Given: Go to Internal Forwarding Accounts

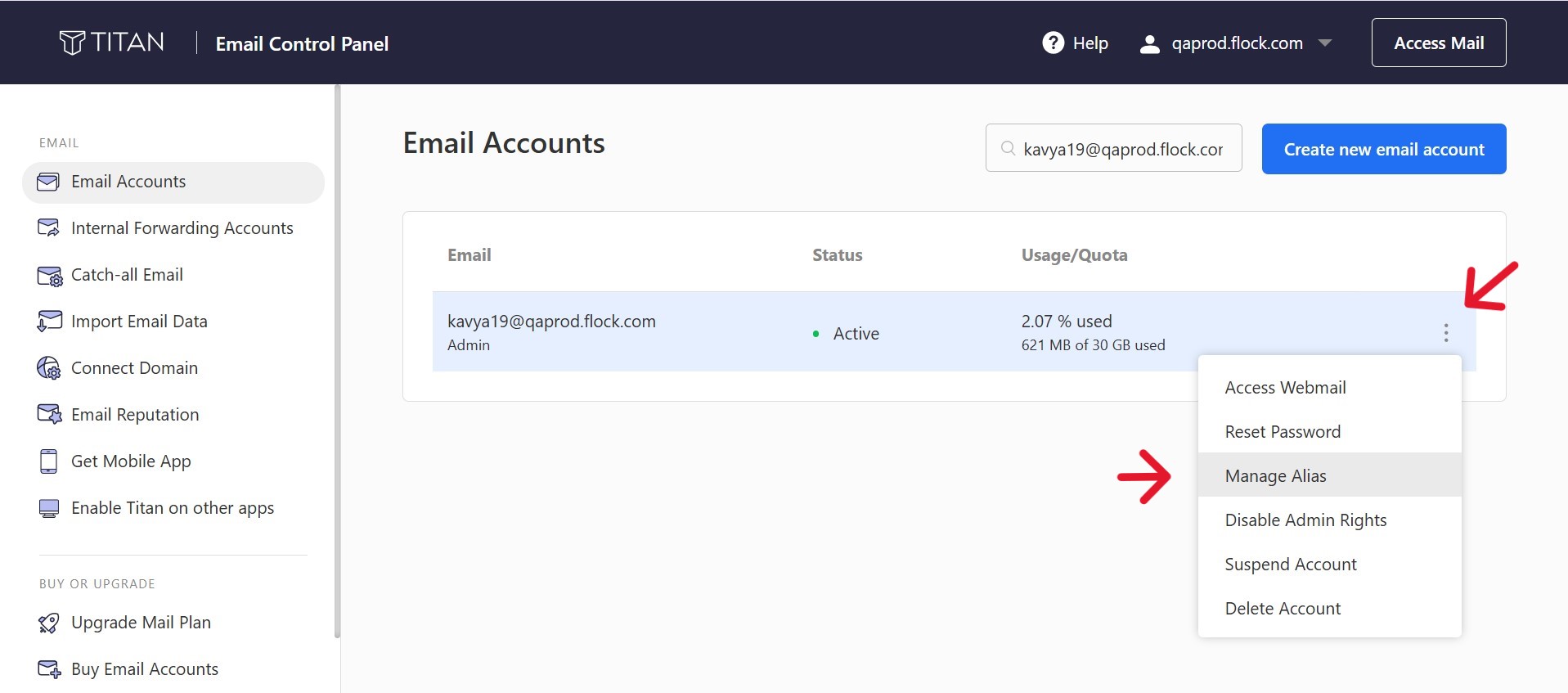Looking at the screenshot, I should [x=182, y=228].
